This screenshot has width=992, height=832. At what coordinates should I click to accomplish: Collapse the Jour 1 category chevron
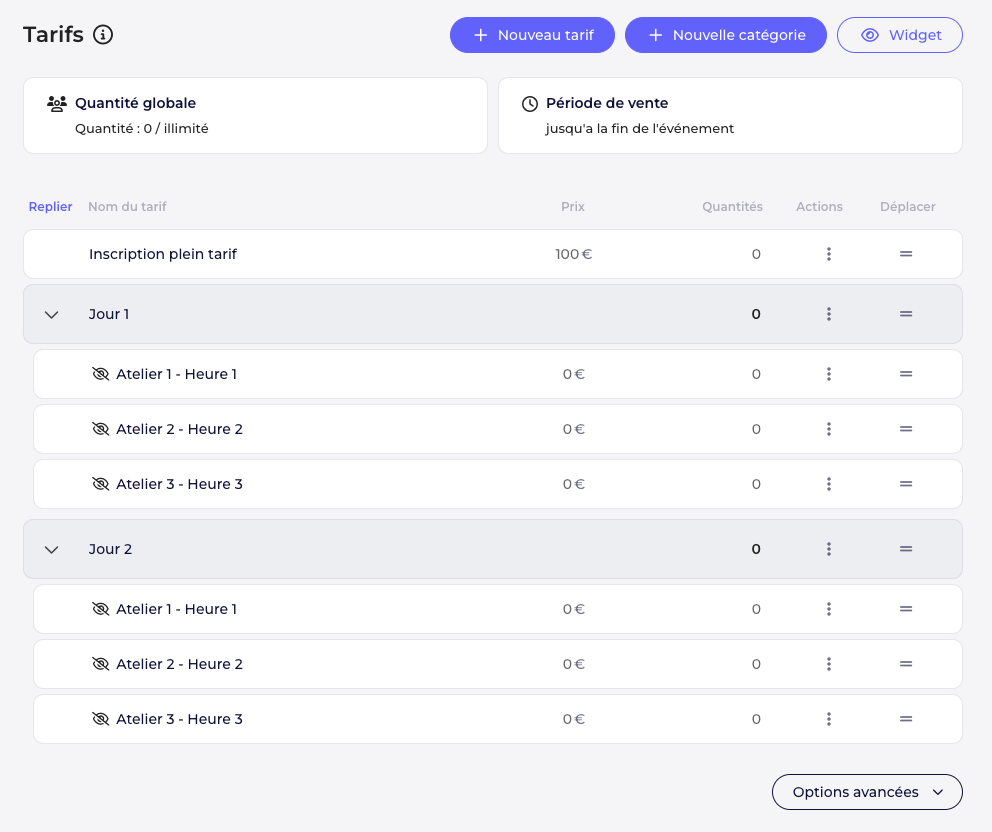click(52, 314)
